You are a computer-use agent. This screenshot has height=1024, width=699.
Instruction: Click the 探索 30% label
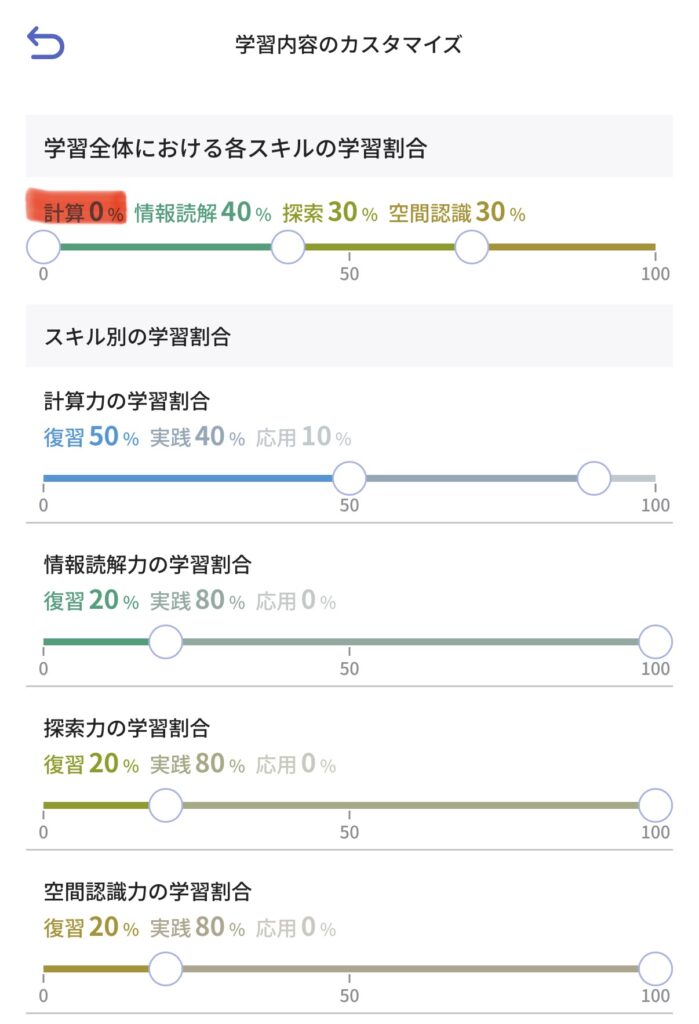[330, 212]
